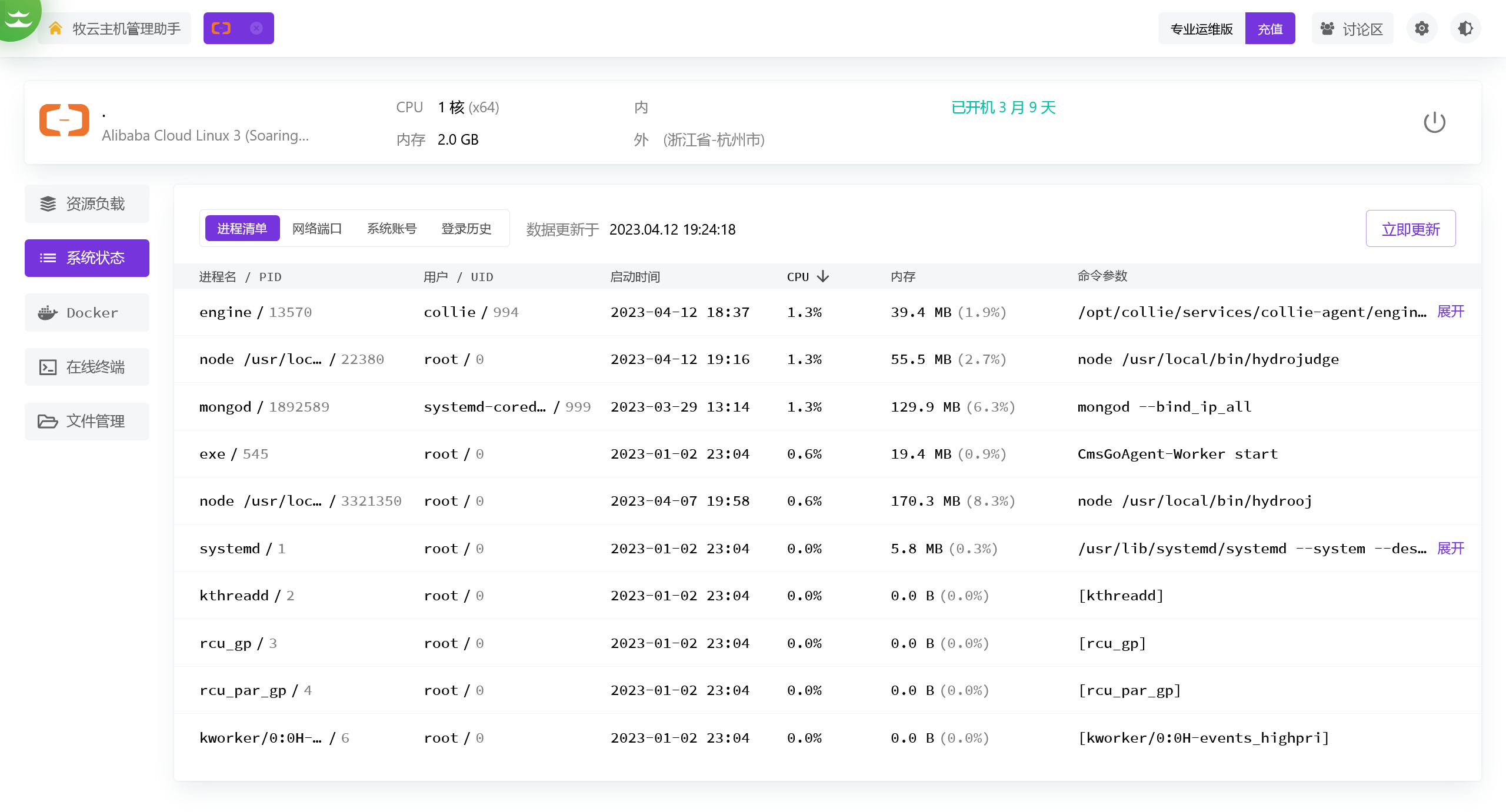Open 资源负载 in the sidebar
The image size is (1506, 812).
87,204
